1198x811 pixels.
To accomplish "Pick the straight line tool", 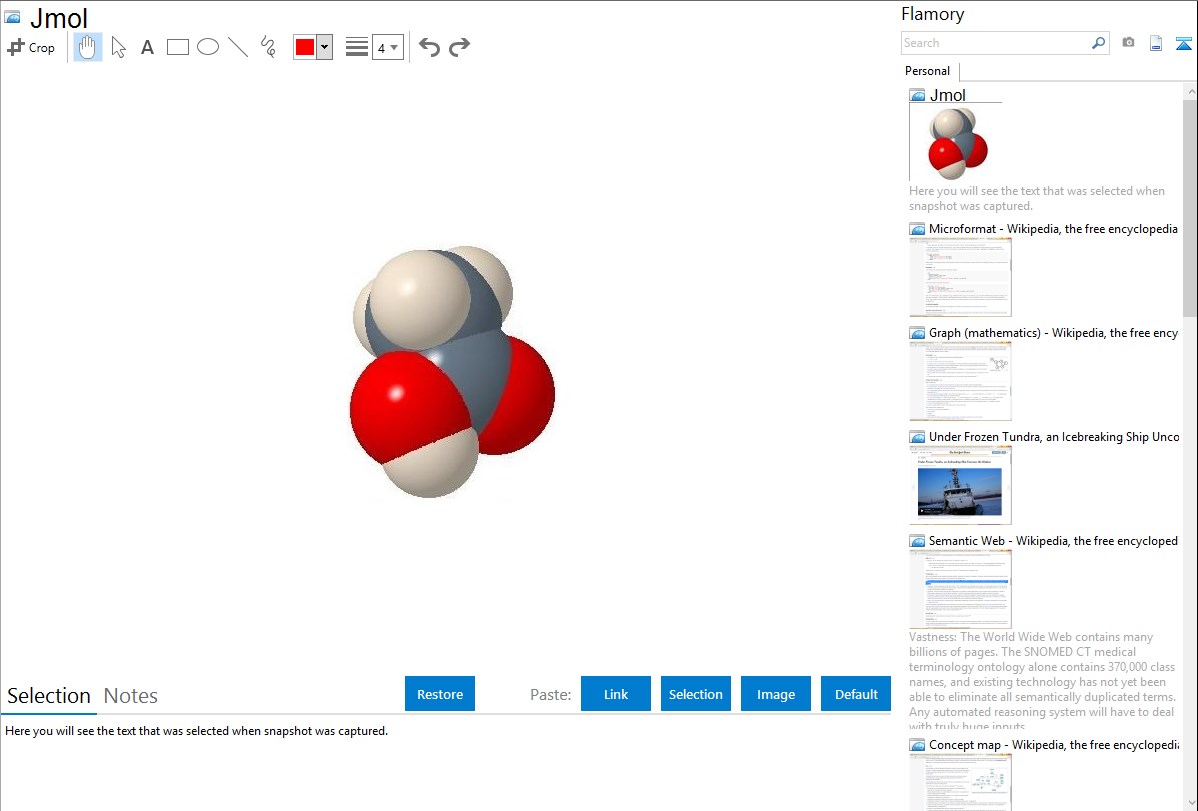I will [x=238, y=47].
